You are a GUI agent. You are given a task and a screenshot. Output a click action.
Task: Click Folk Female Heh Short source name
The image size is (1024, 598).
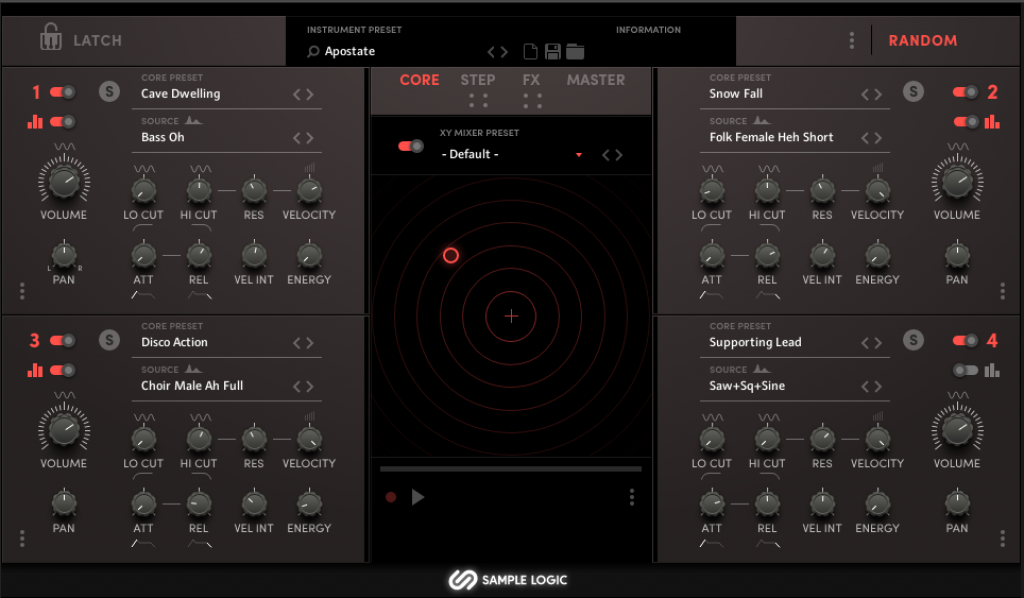(x=771, y=137)
